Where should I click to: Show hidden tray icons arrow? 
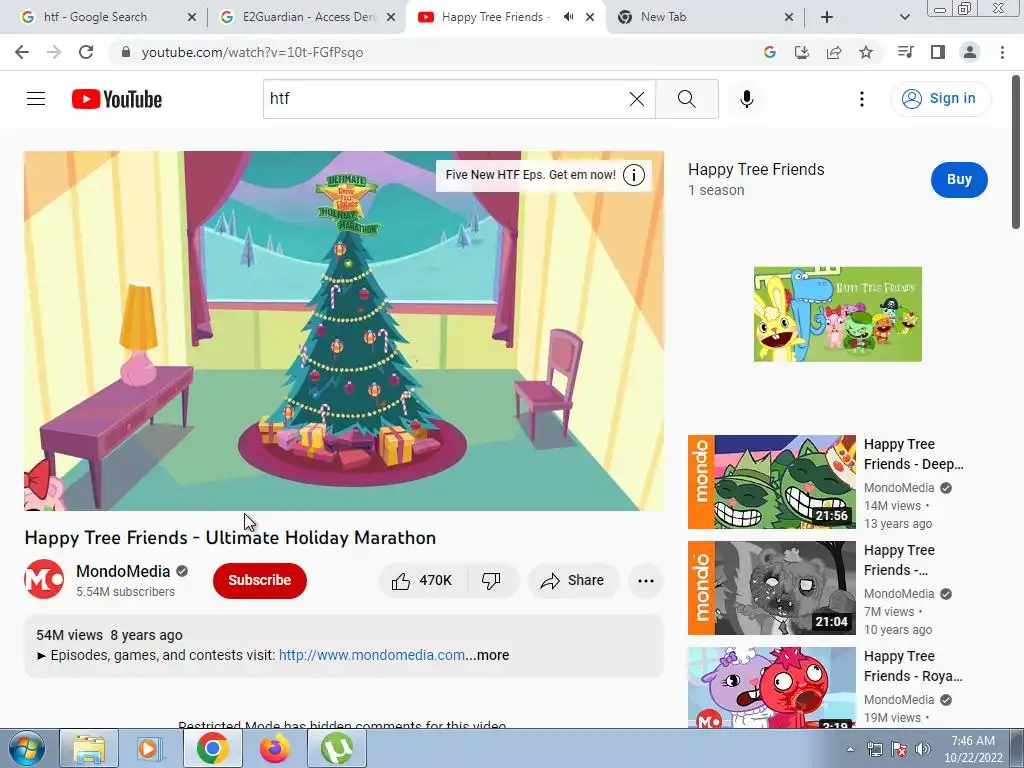point(850,749)
